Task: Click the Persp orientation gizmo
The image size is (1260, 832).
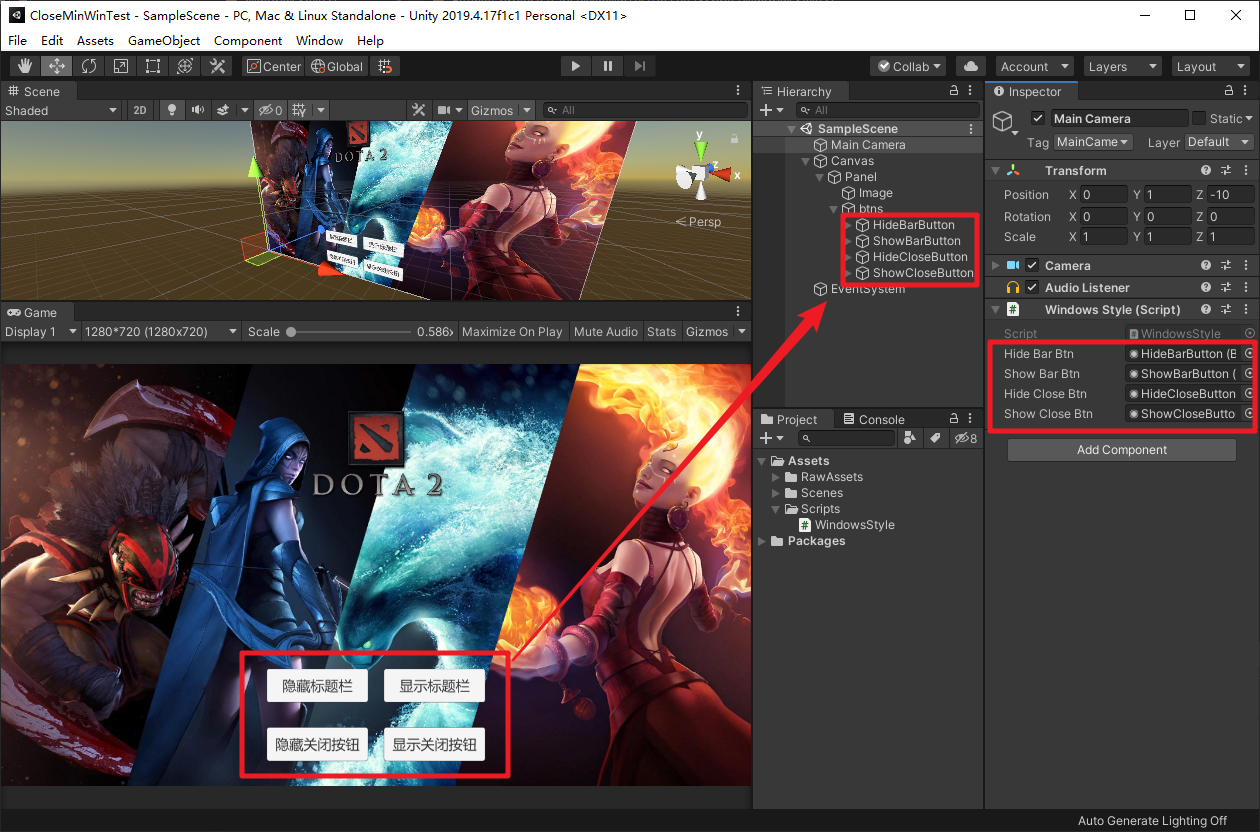Action: [699, 221]
